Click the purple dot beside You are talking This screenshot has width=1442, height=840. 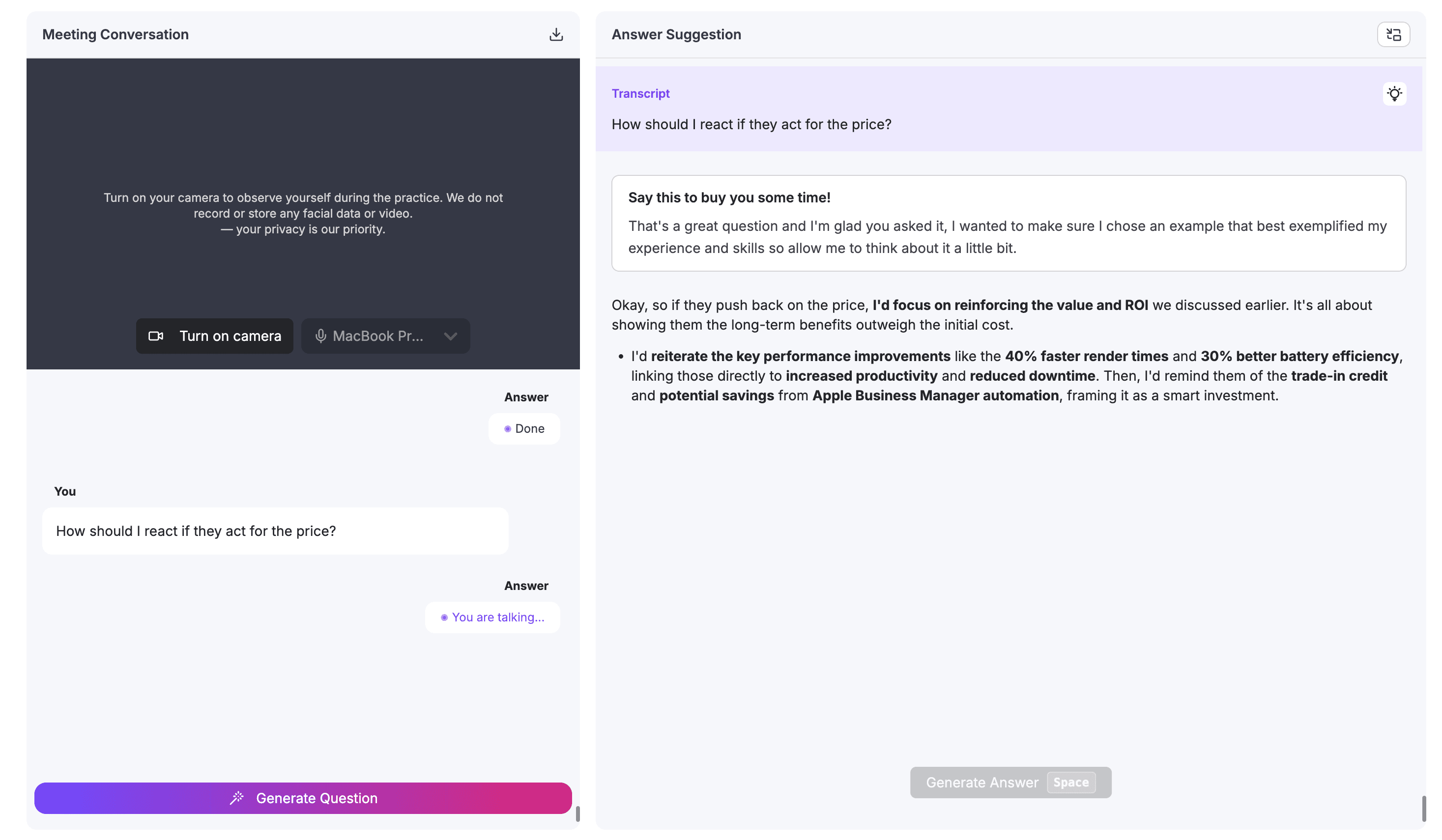tap(444, 617)
